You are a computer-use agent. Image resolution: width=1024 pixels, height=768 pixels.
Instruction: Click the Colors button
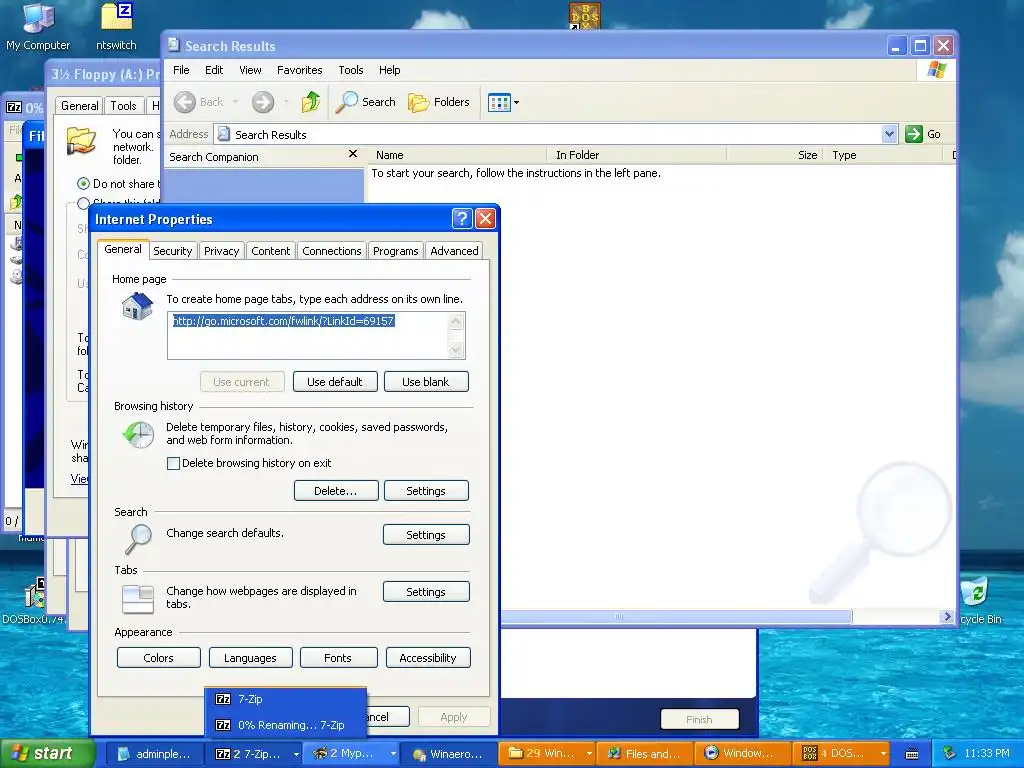[158, 658]
